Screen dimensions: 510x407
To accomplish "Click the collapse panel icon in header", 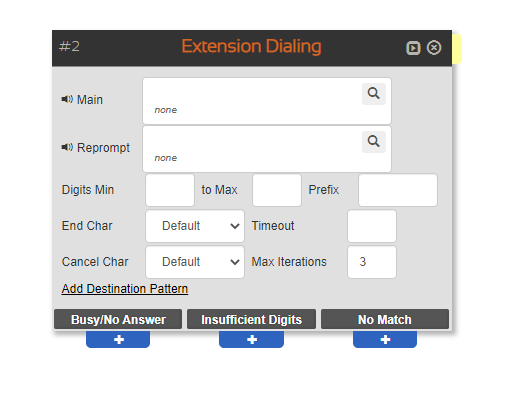I will pyautogui.click(x=413, y=48).
